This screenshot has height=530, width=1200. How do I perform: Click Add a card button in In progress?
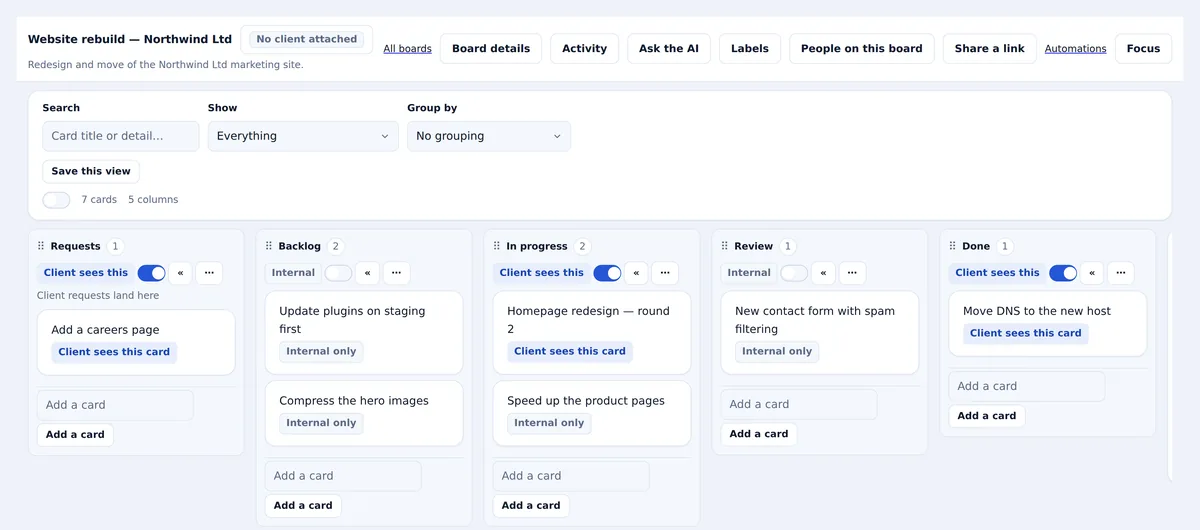(531, 505)
